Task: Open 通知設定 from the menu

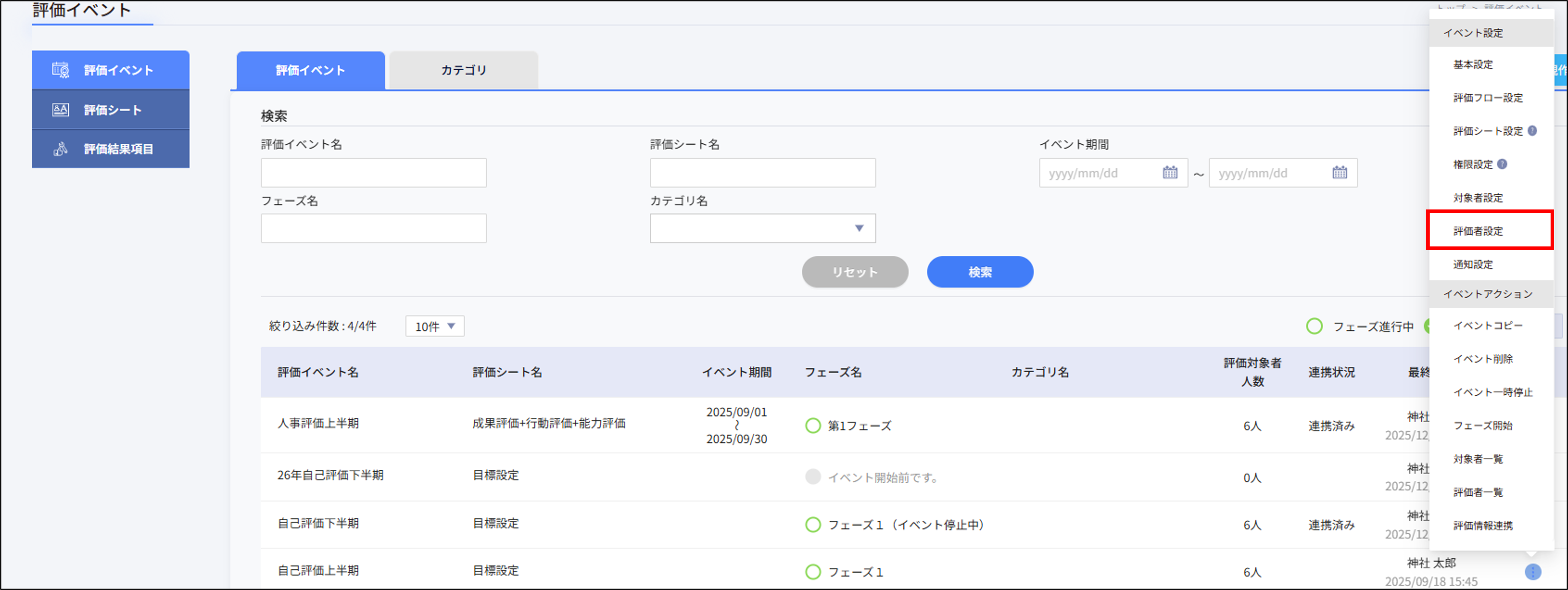Action: pyautogui.click(x=1473, y=265)
